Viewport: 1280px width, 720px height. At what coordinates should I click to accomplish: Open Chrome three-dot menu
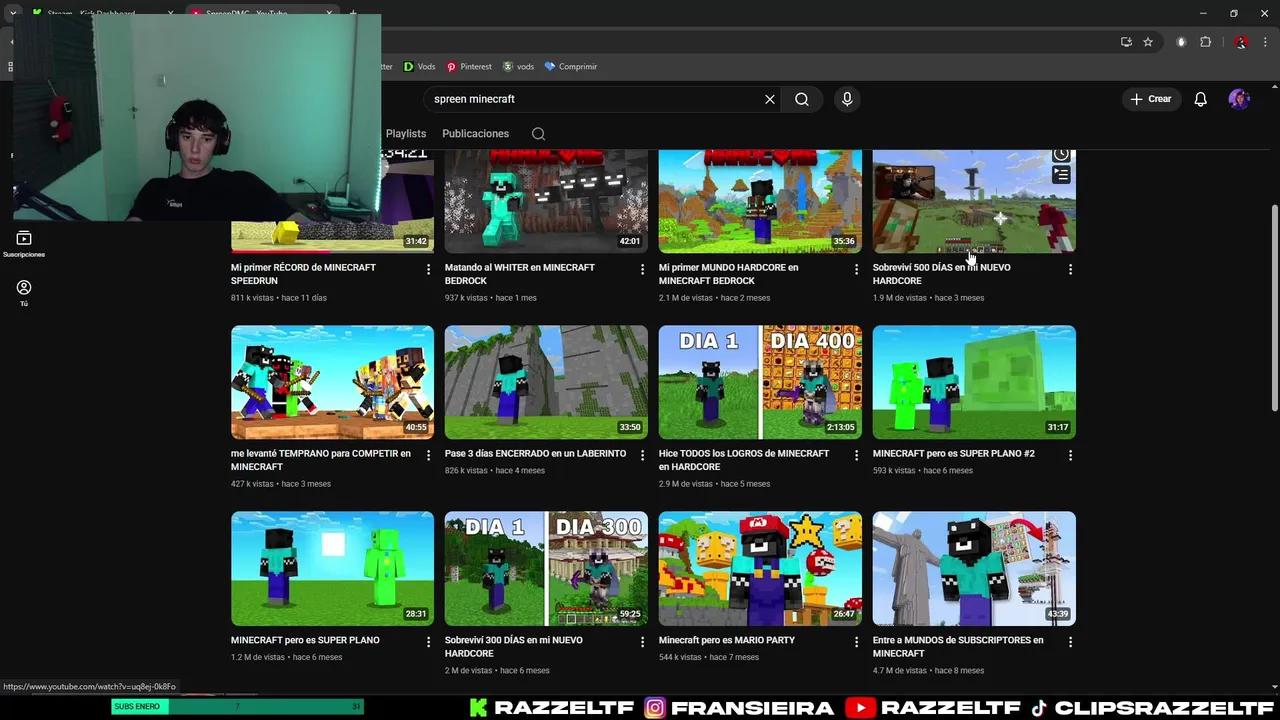1266,42
